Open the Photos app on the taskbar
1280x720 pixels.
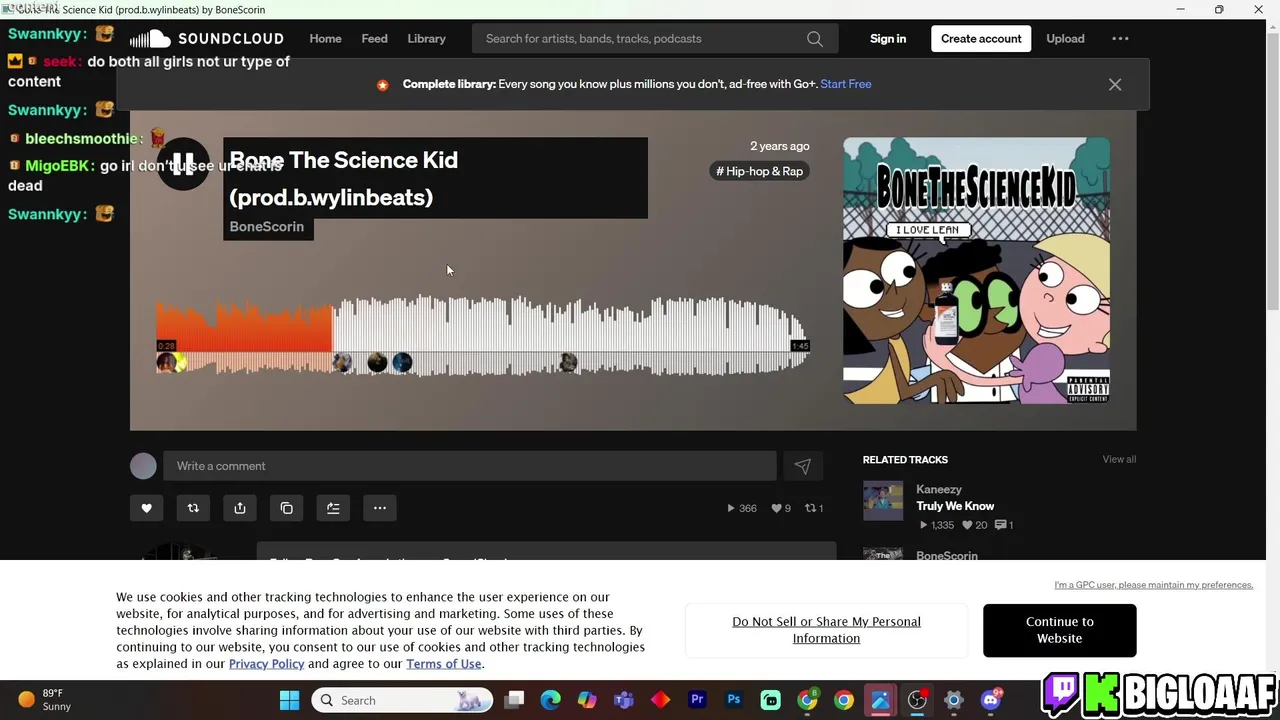[880, 700]
